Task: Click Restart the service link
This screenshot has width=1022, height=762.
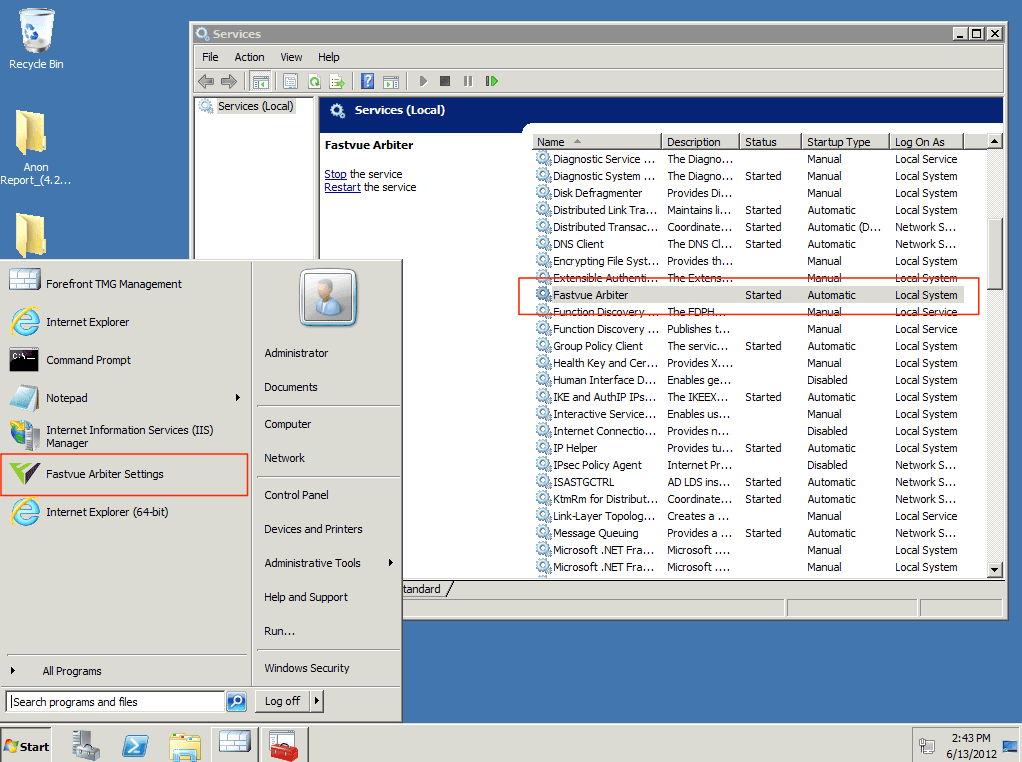Action: coord(342,187)
